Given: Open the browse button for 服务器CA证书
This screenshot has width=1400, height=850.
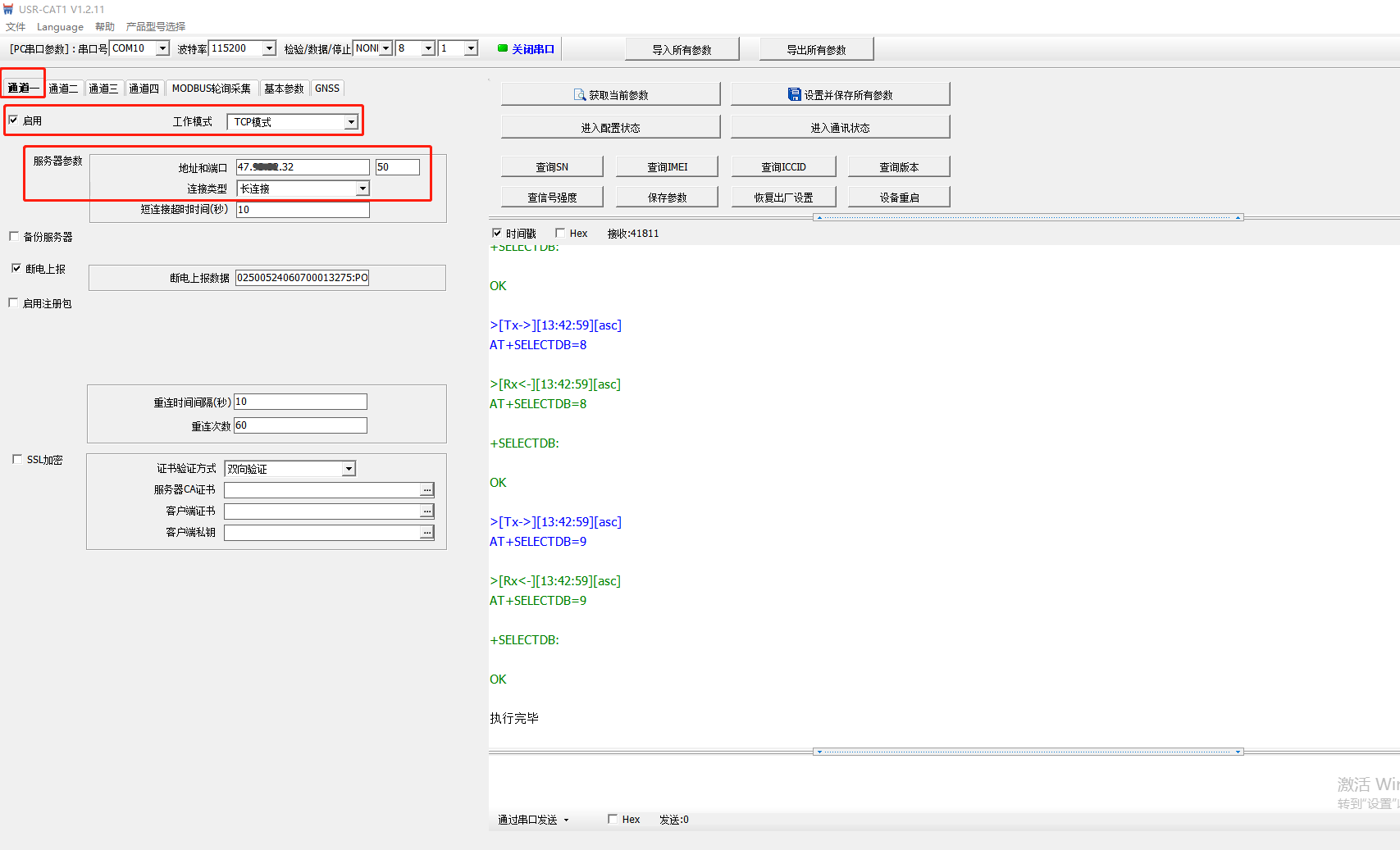Looking at the screenshot, I should [426, 490].
